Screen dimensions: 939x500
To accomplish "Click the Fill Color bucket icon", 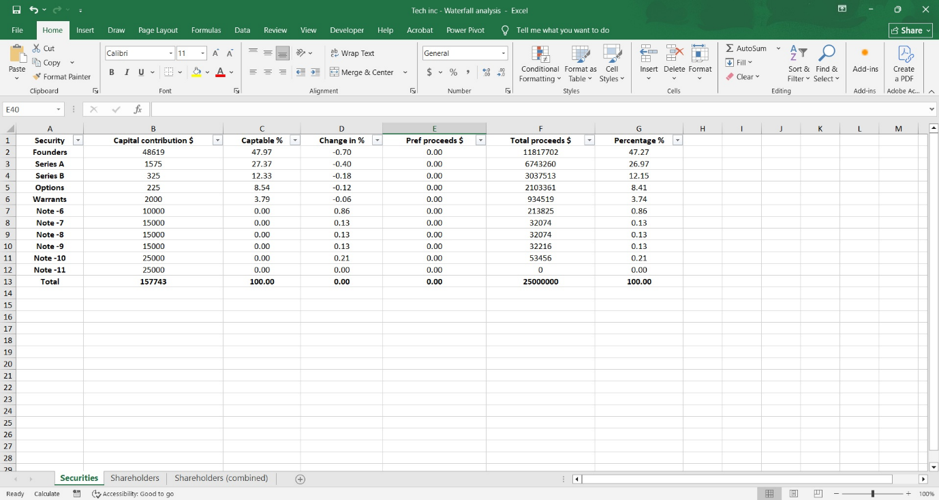I will tap(196, 72).
